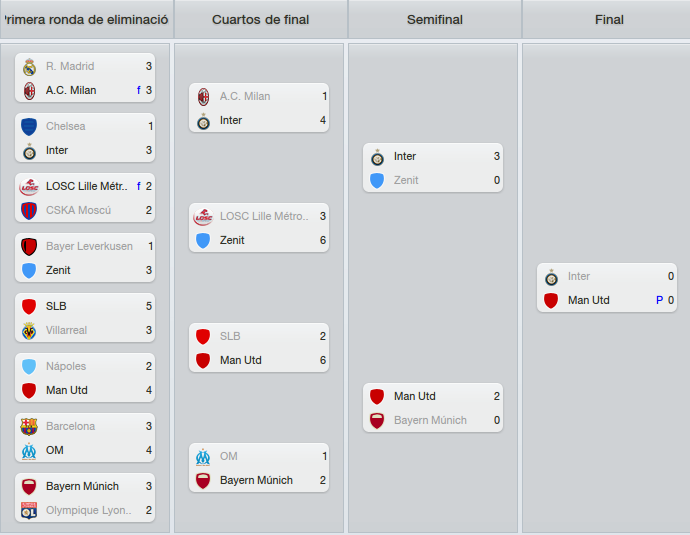Click the Olympique Lyon badge icon

click(x=29, y=511)
